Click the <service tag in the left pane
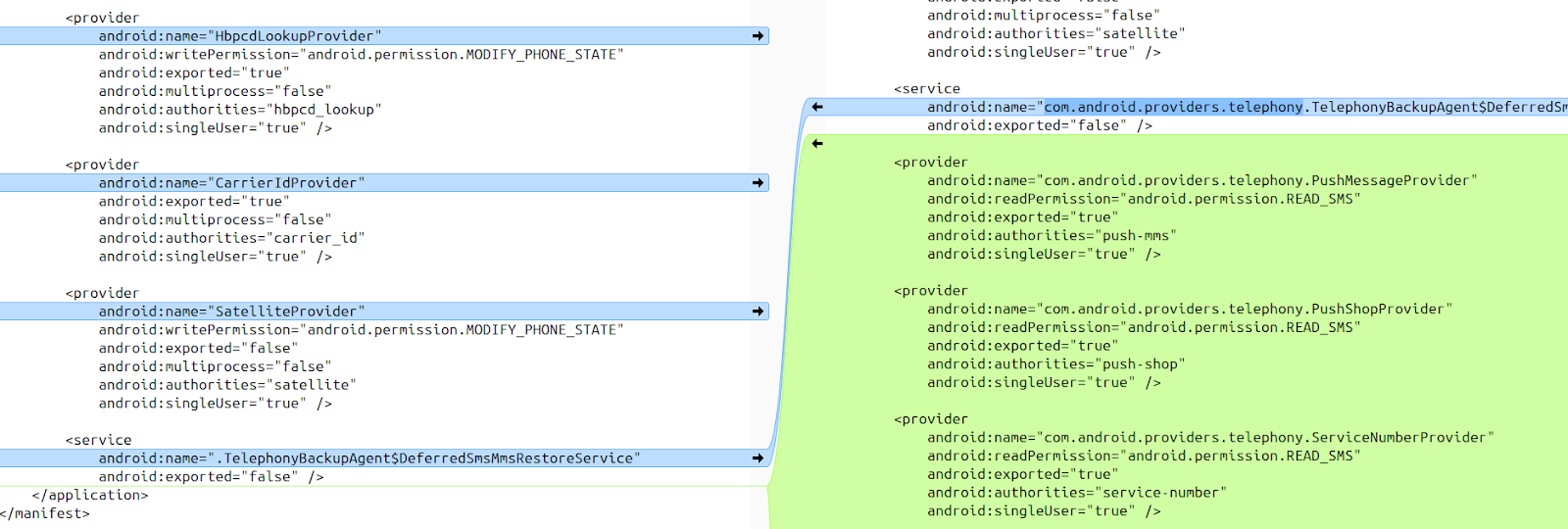1568x529 pixels. tap(99, 441)
